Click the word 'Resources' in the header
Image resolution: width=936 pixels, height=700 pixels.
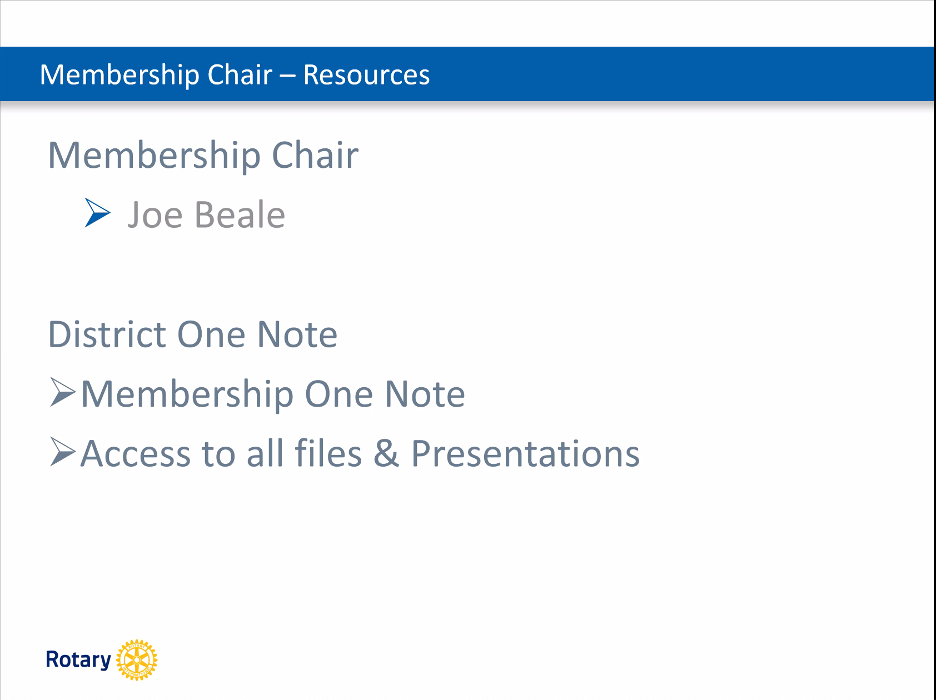point(366,75)
